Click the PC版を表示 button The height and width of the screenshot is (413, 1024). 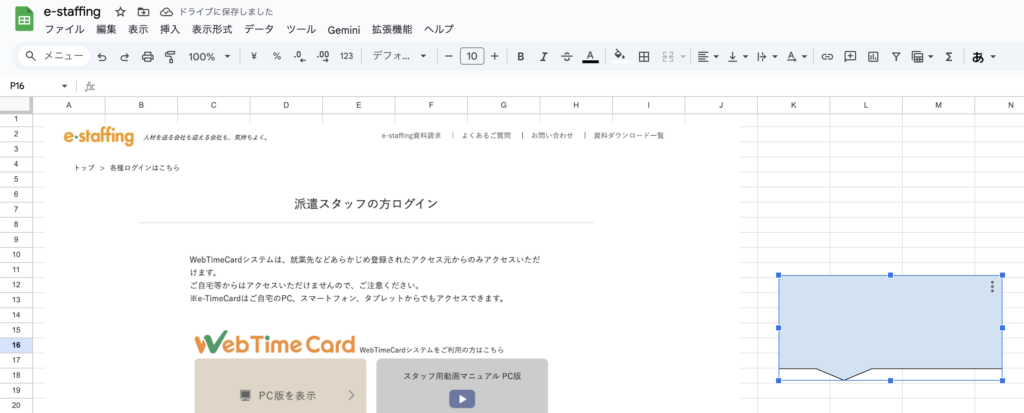[280, 395]
